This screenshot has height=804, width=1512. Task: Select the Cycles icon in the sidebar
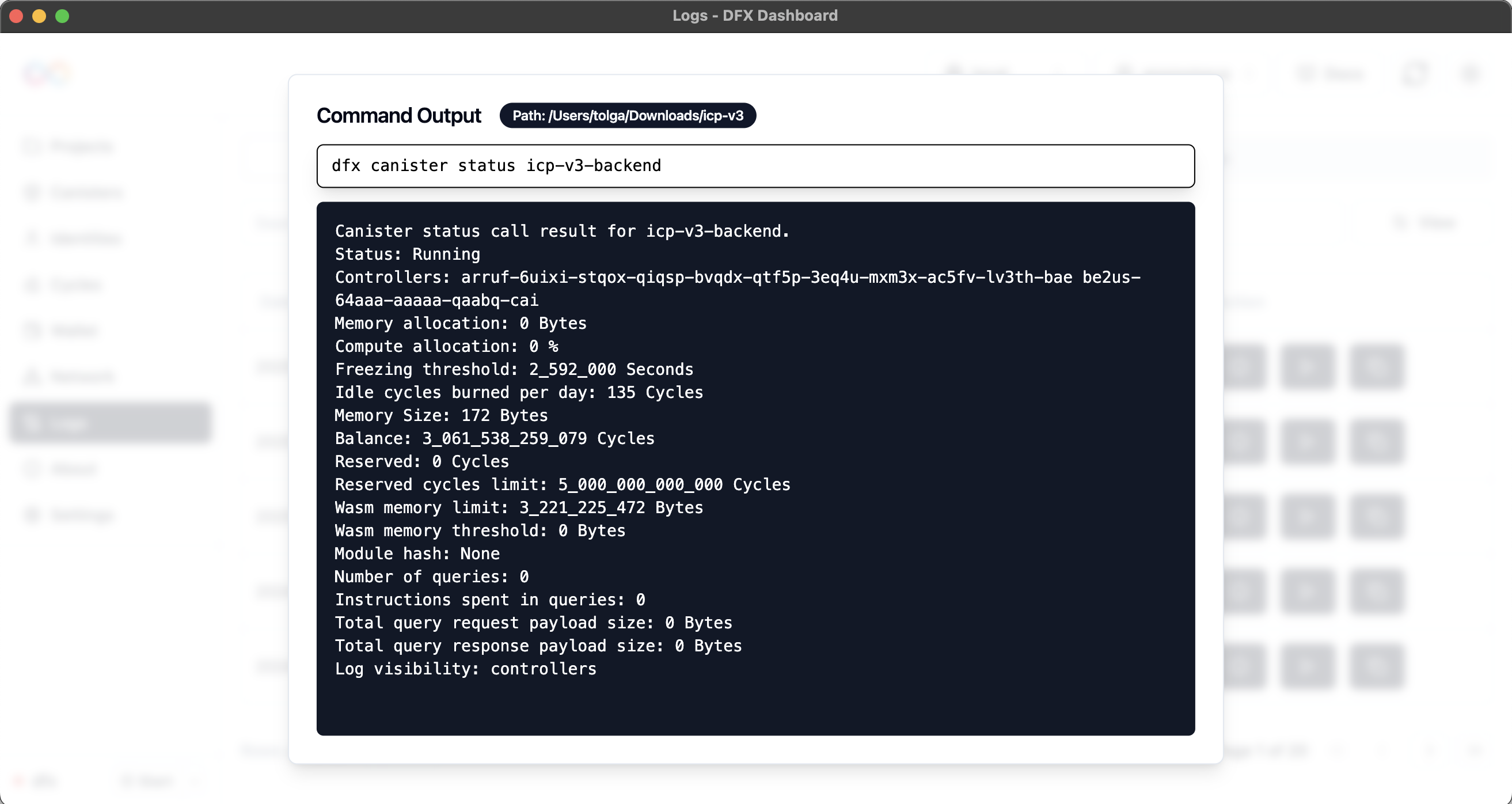pos(32,285)
